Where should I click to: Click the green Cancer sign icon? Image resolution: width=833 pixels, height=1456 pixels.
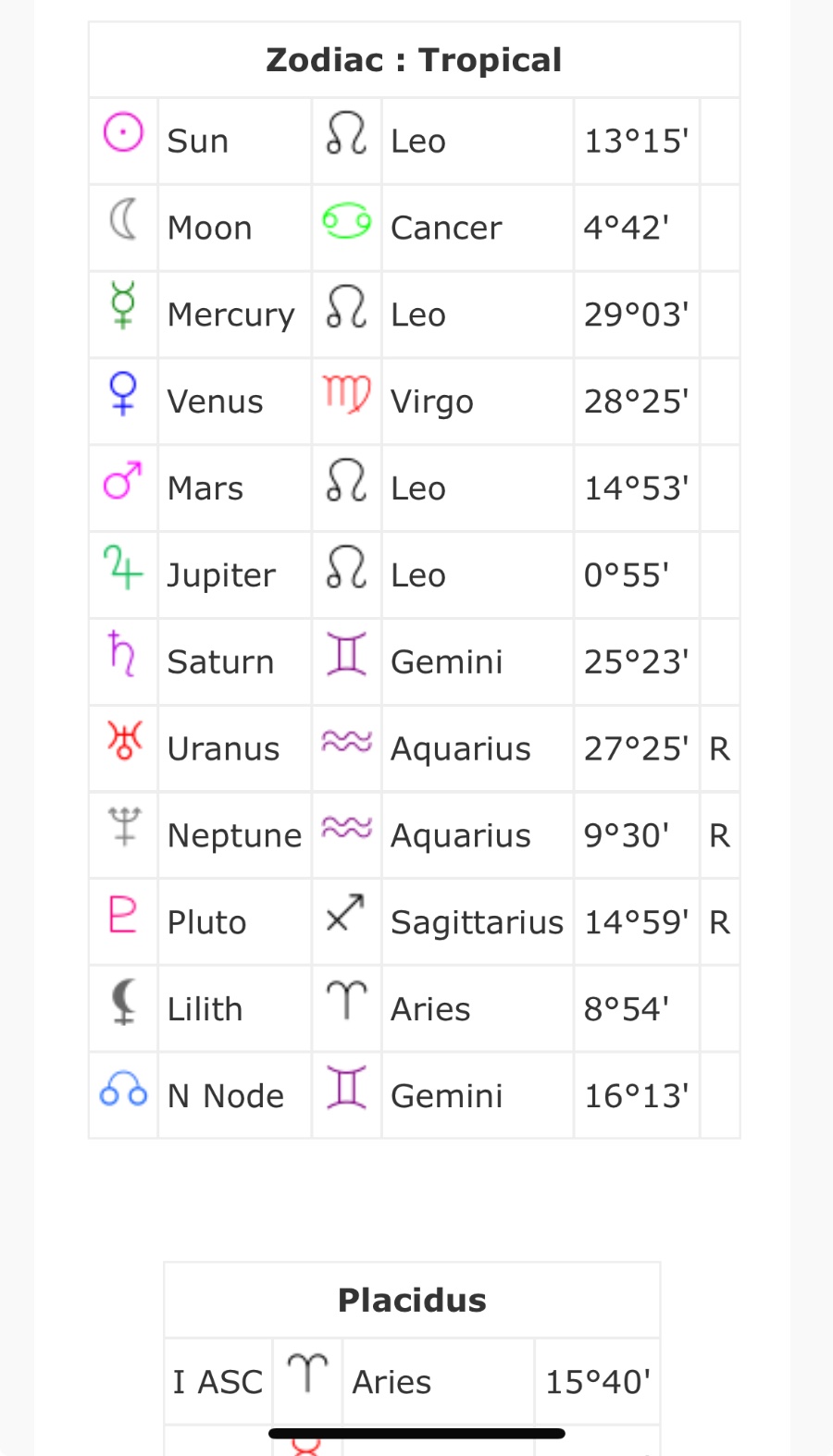(x=347, y=220)
